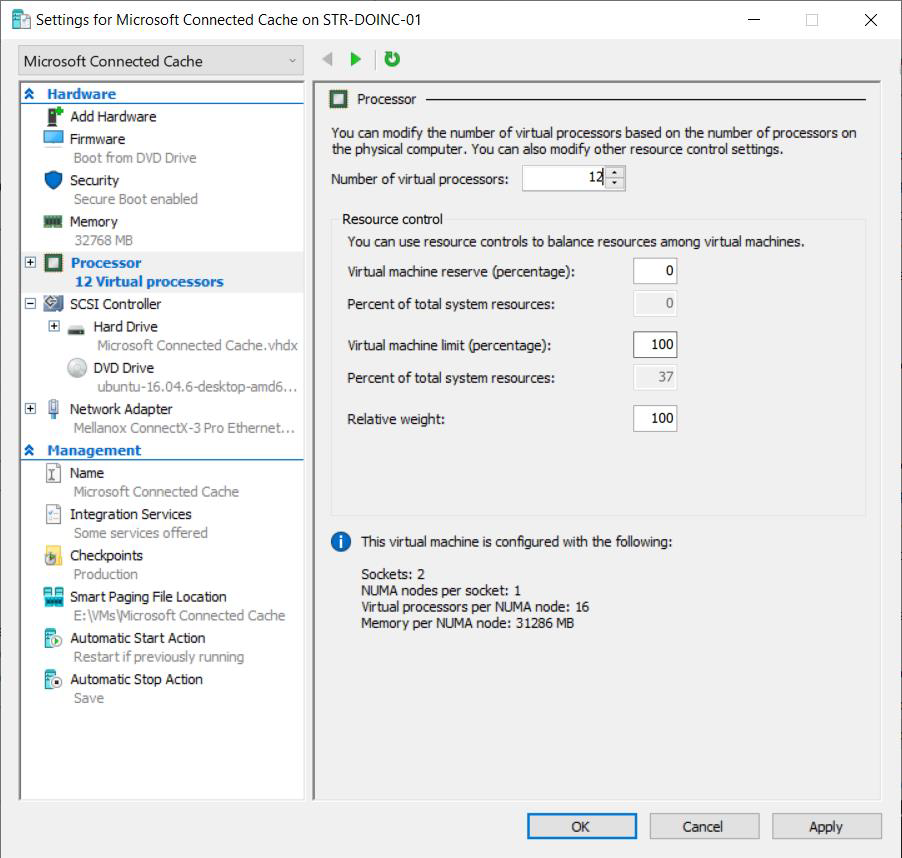Open the virtual machine selector dropdown
The image size is (902, 858).
point(161,61)
